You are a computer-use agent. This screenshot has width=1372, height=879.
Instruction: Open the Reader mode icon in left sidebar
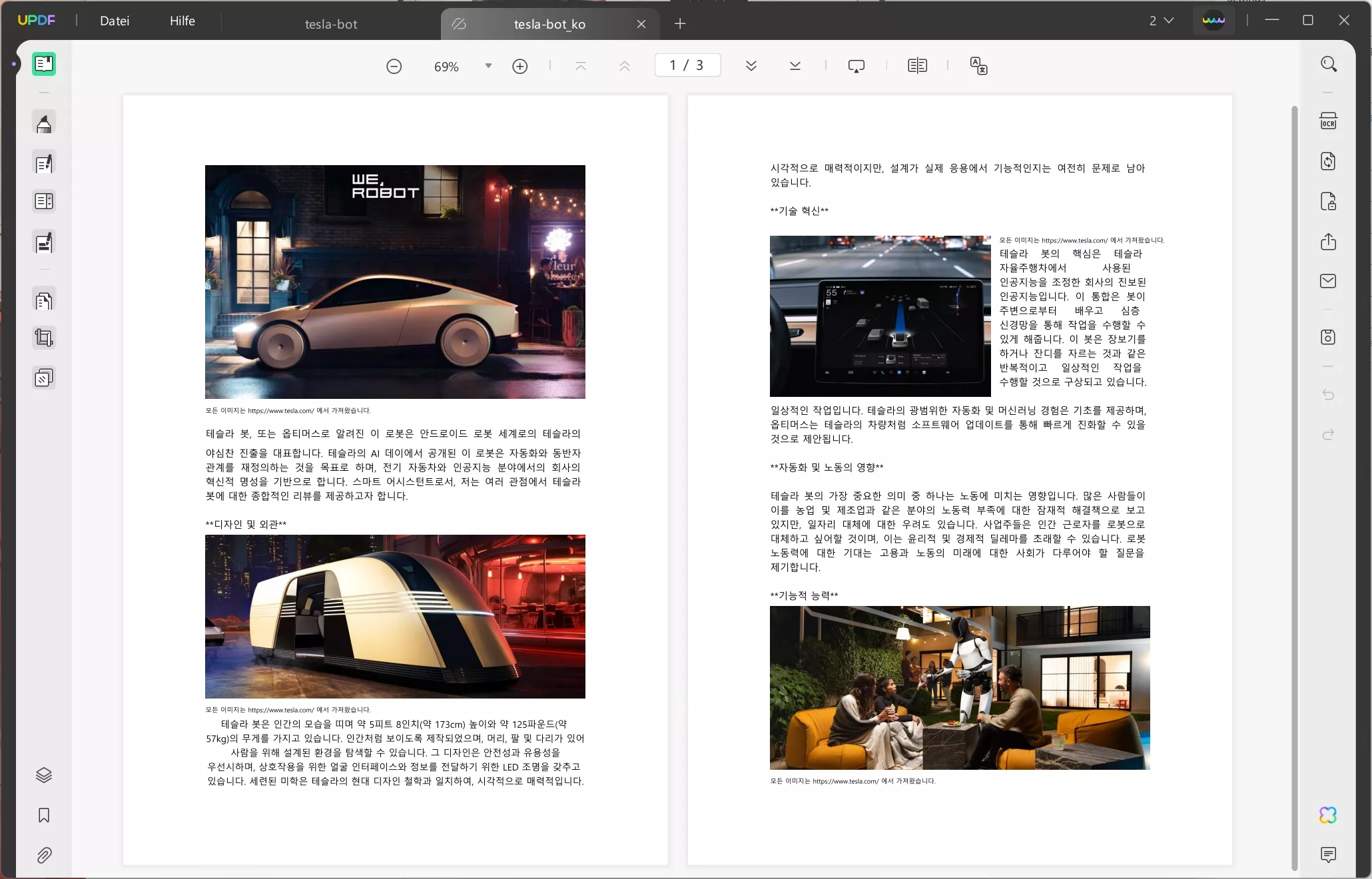[x=44, y=64]
